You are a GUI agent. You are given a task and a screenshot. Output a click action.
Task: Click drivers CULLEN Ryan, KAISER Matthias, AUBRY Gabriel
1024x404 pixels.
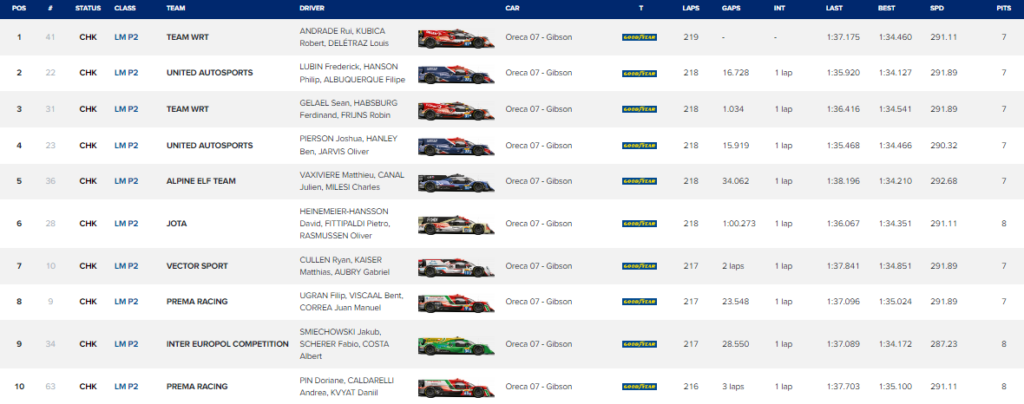click(x=345, y=266)
